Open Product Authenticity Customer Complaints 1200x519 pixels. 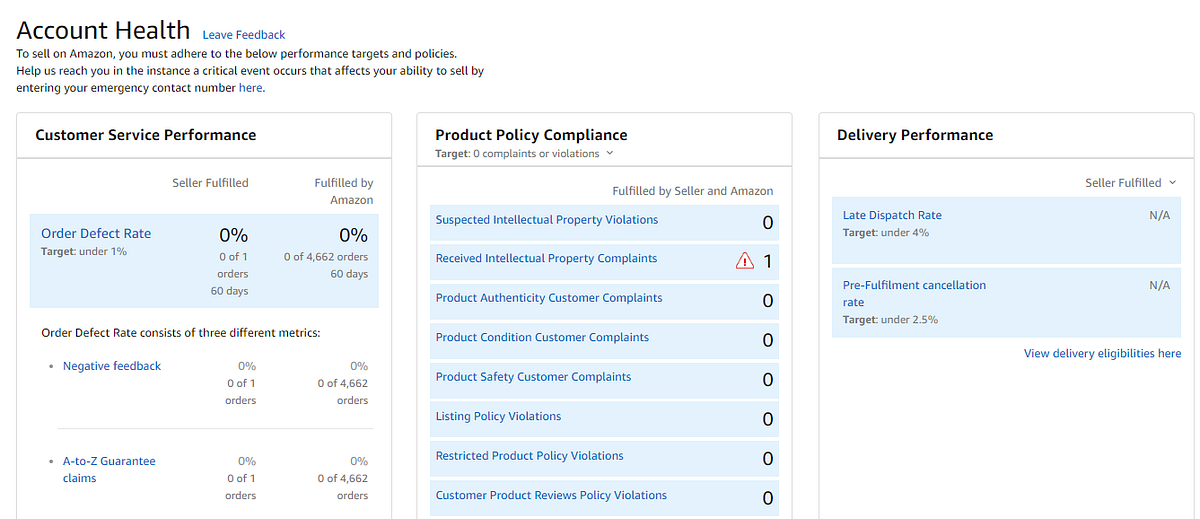(x=549, y=298)
